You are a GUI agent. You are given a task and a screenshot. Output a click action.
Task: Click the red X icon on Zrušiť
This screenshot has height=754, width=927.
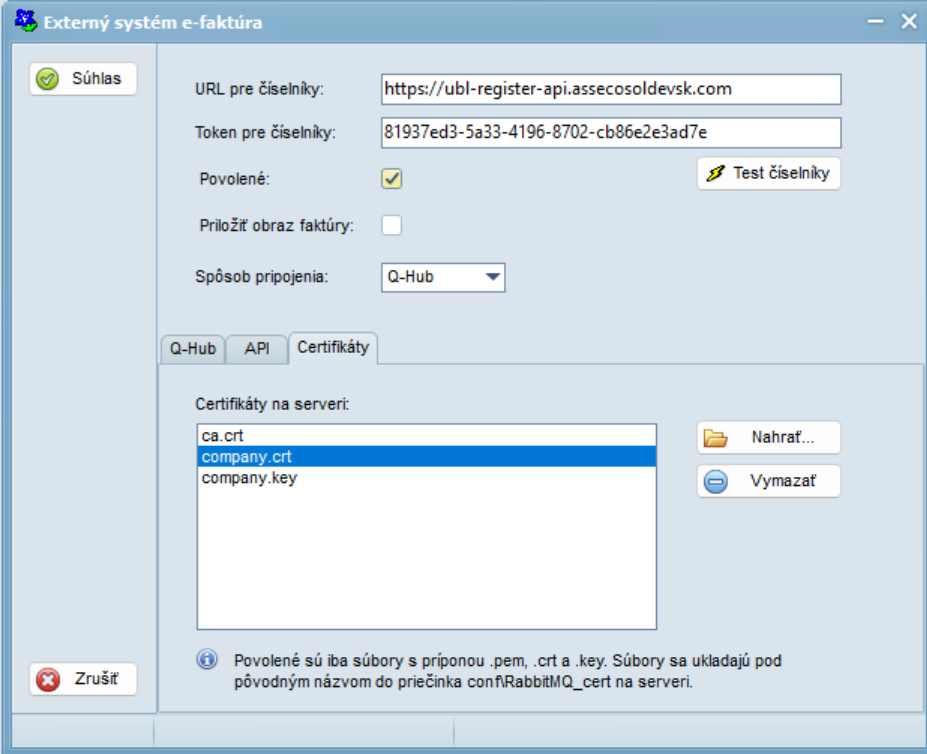pyautogui.click(x=48, y=679)
